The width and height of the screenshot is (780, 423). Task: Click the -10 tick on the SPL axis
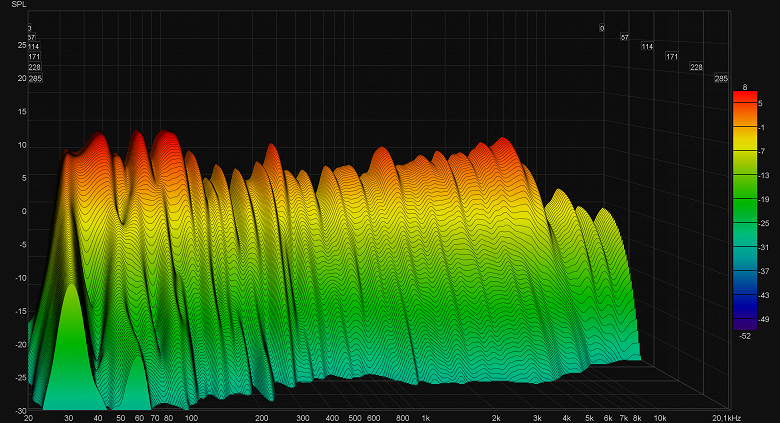tap(21, 278)
